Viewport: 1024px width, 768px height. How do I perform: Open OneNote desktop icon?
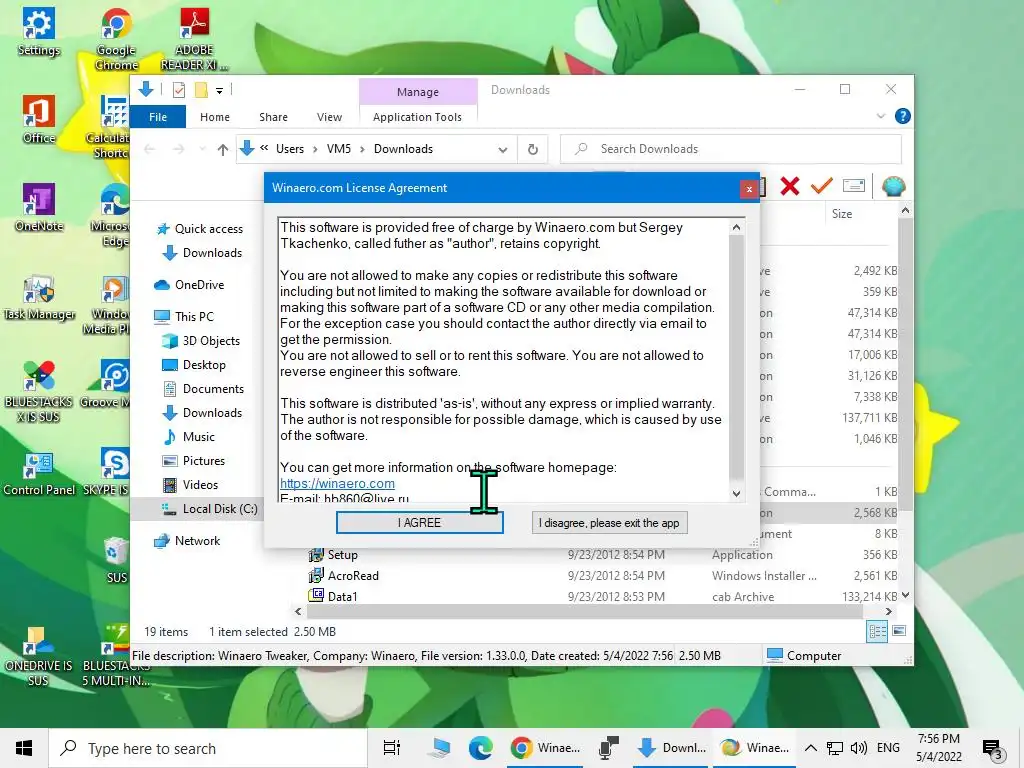39,208
